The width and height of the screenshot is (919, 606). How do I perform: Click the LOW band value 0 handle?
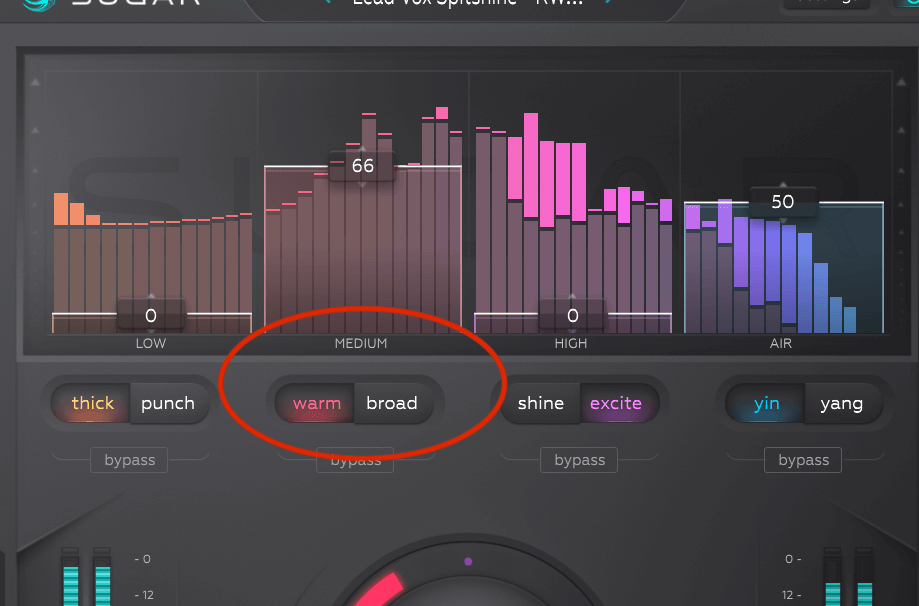(x=151, y=316)
